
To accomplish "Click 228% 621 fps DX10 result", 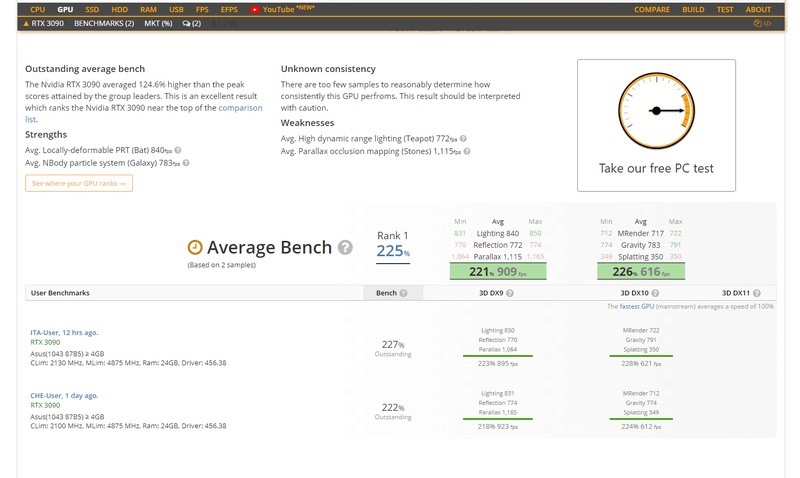I will point(641,364).
